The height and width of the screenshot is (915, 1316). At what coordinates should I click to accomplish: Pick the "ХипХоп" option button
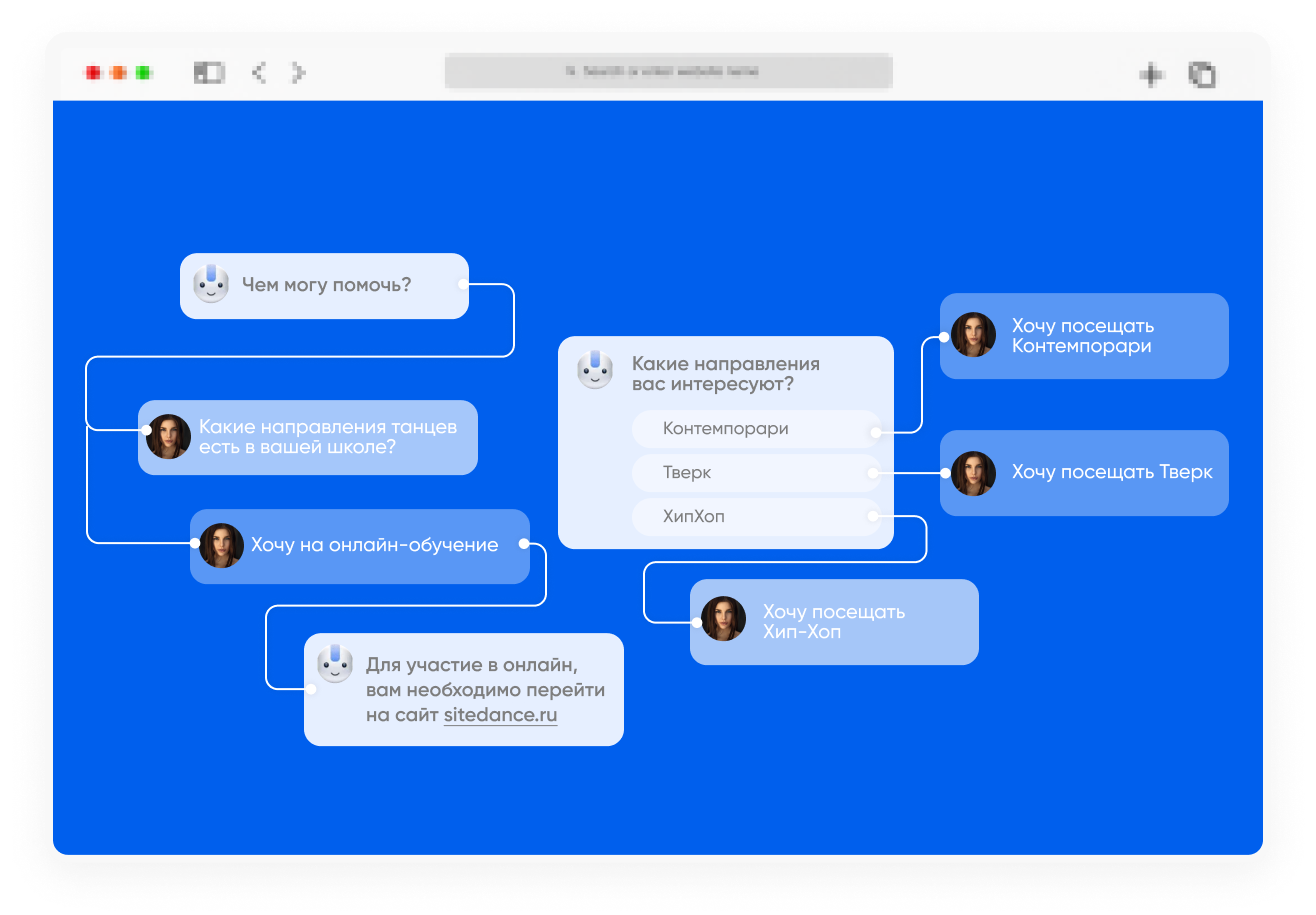pyautogui.click(x=756, y=516)
